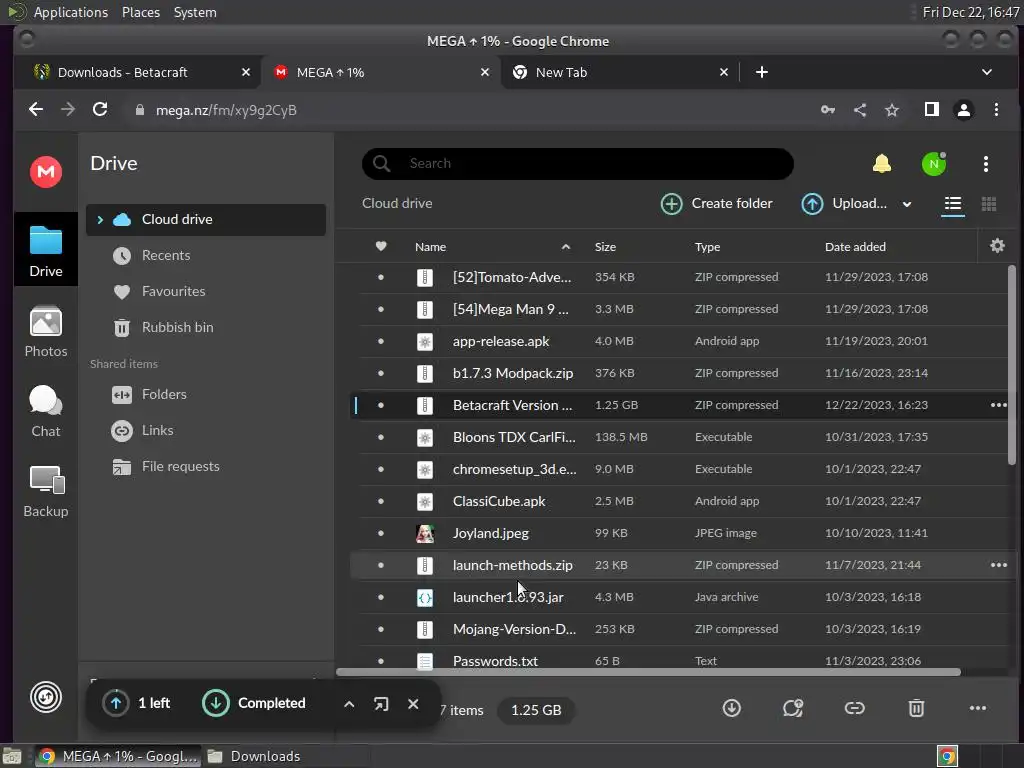Open the saved passwords key icon
Viewport: 1024px width, 768px height.
click(x=827, y=110)
